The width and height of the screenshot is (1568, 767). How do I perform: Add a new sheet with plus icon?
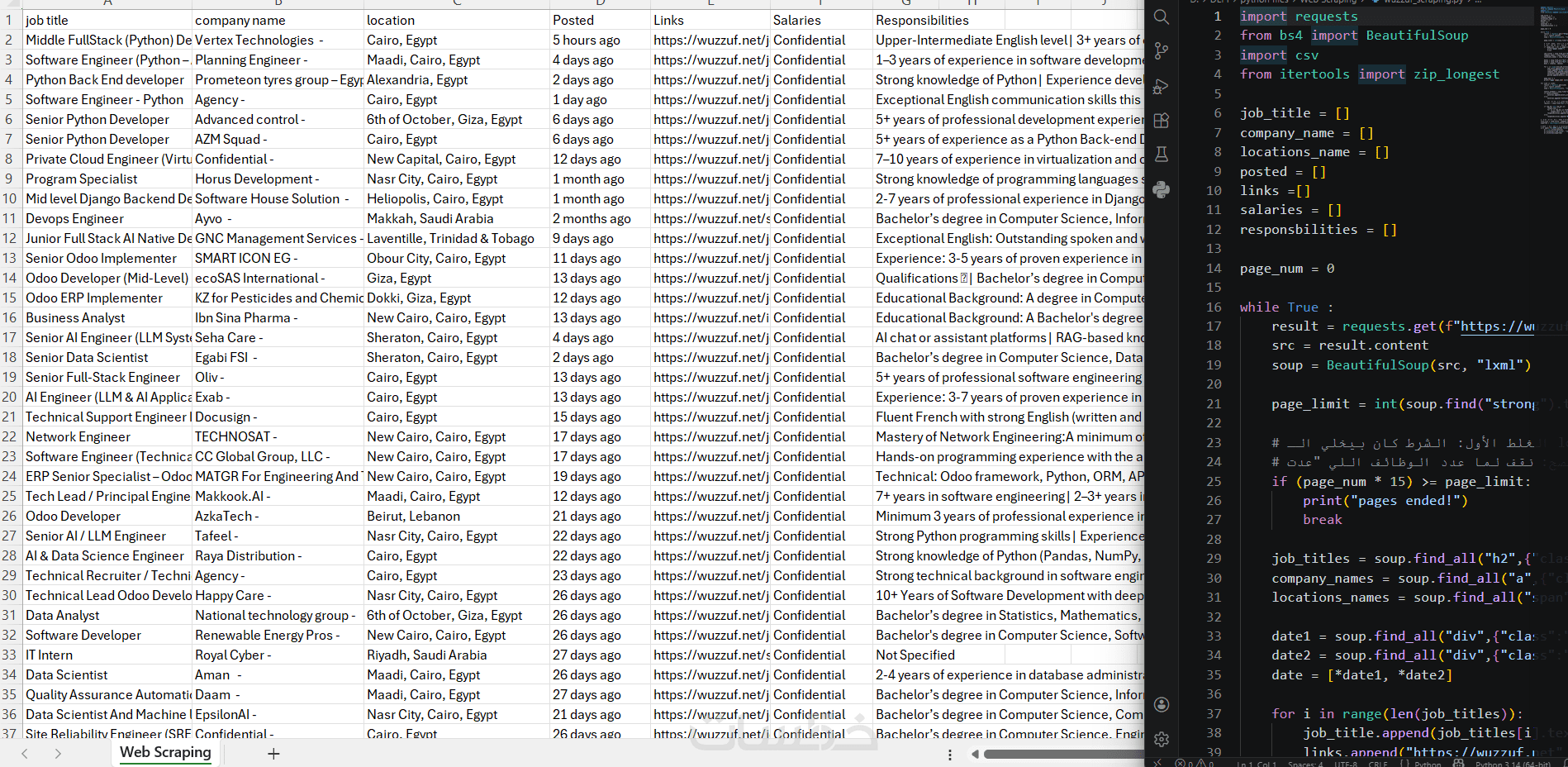tap(273, 754)
